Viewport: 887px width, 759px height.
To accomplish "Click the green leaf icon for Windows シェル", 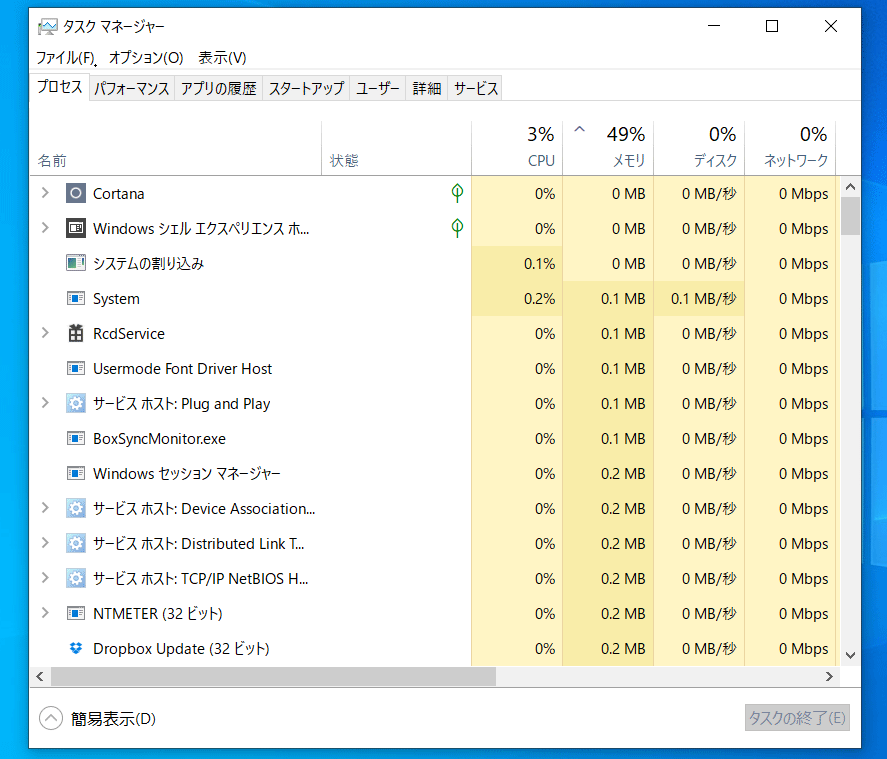I will (457, 228).
